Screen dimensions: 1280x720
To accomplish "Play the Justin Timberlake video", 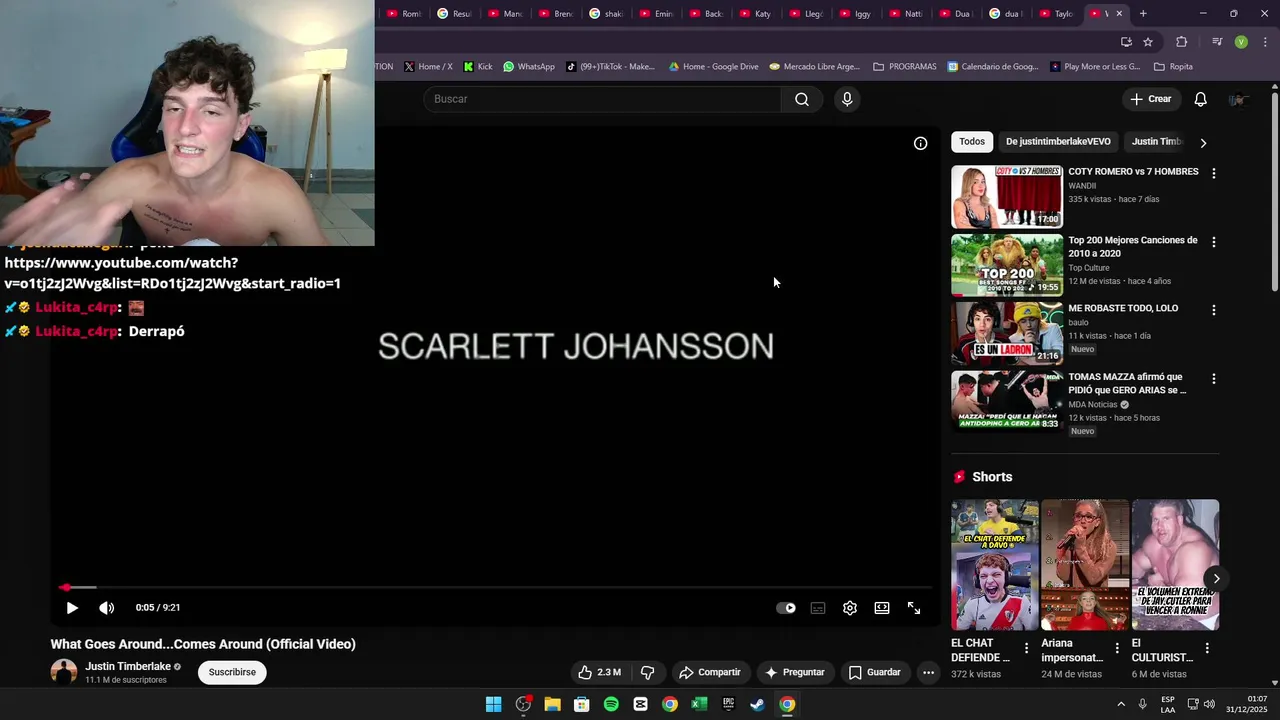I will pos(72,608).
